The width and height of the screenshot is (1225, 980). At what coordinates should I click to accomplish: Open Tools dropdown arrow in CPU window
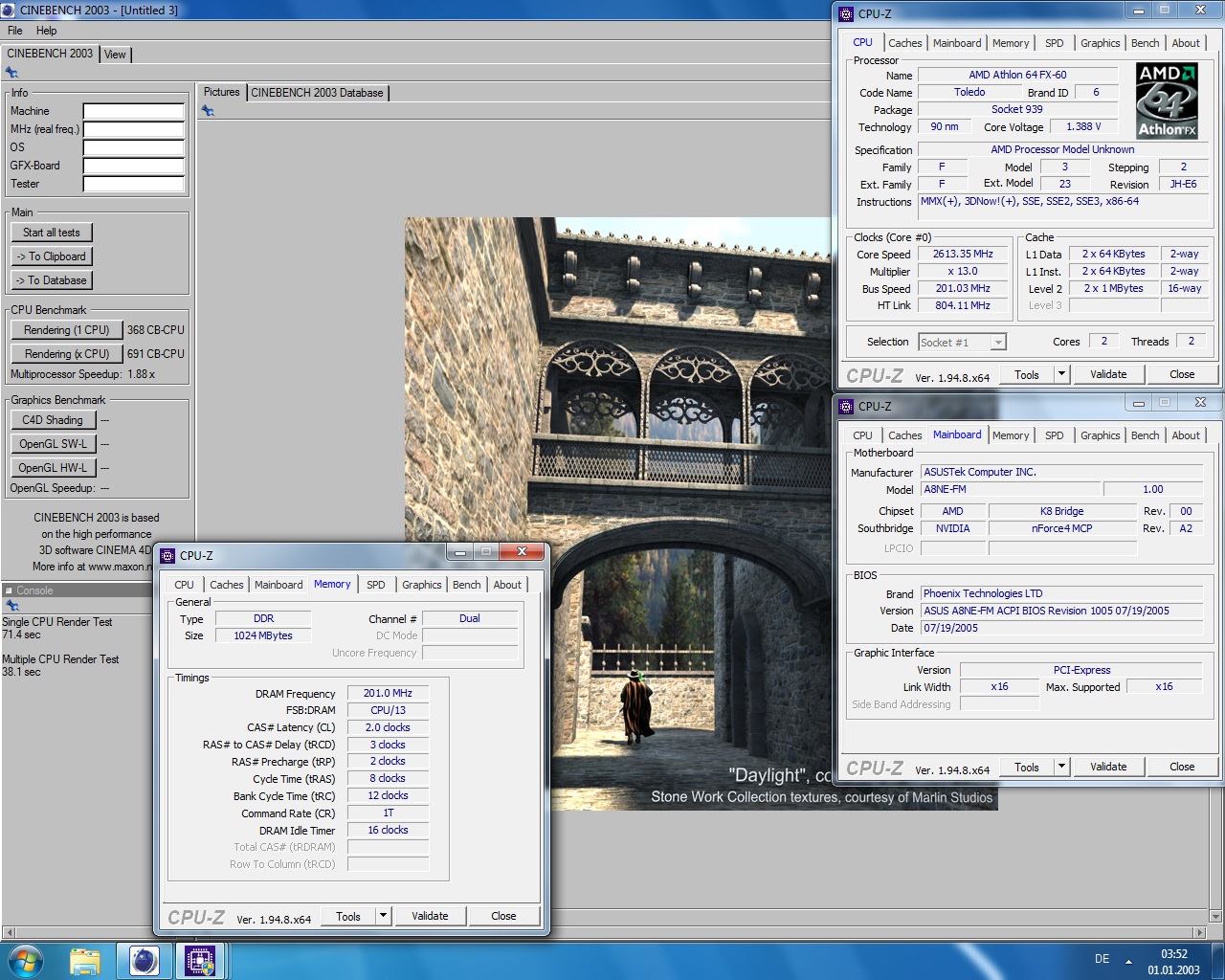1060,374
